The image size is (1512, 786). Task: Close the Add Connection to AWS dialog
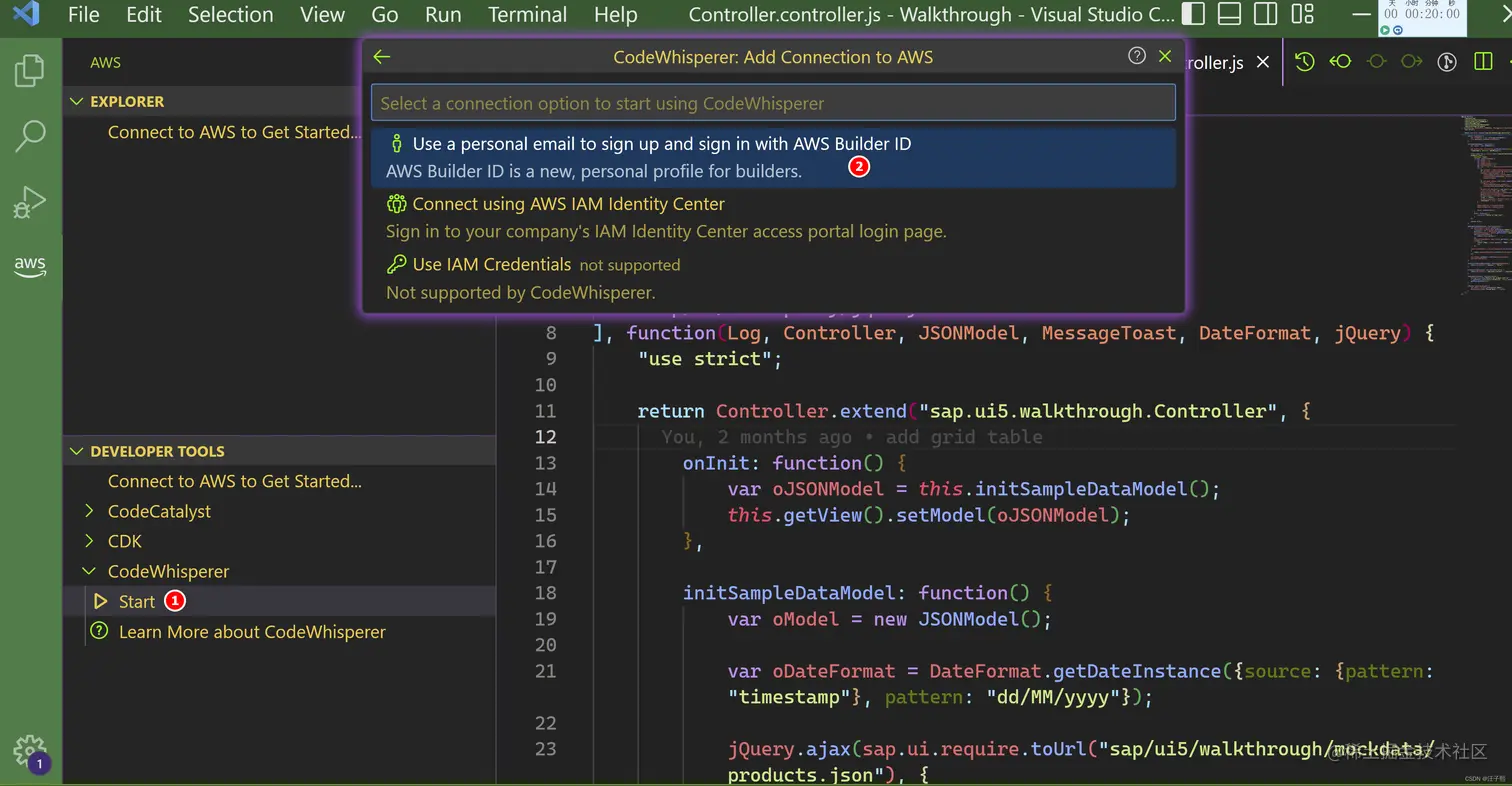click(1165, 56)
